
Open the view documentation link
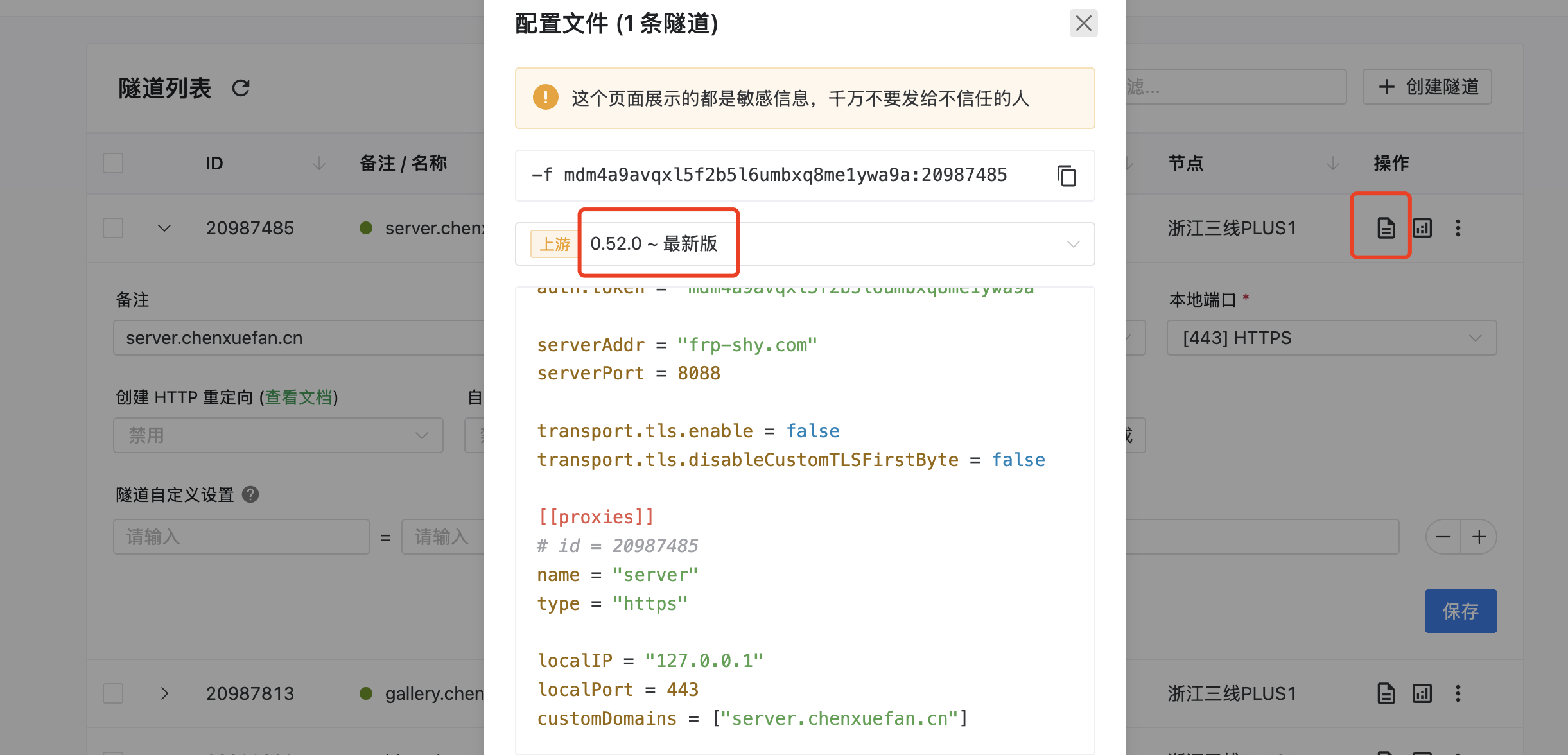[x=299, y=397]
